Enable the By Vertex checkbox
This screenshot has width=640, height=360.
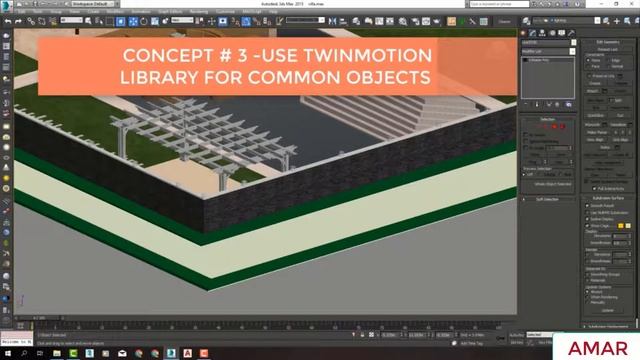pyautogui.click(x=526, y=134)
